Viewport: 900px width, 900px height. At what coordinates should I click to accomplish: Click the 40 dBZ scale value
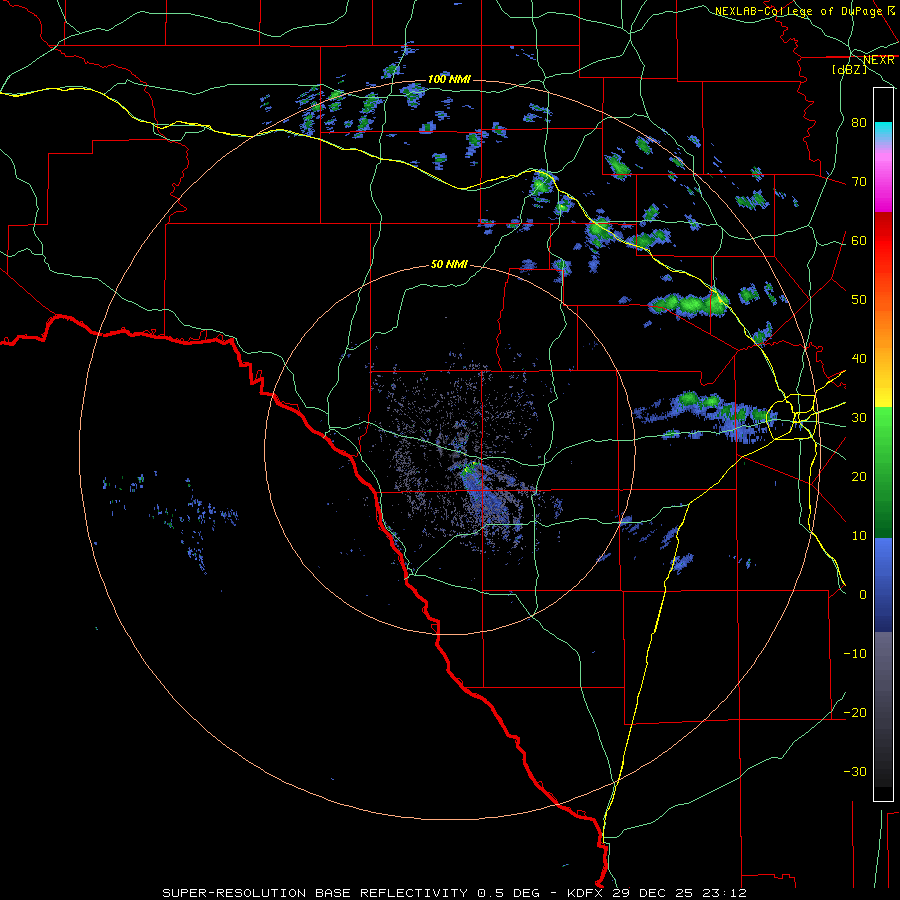pyautogui.click(x=859, y=359)
